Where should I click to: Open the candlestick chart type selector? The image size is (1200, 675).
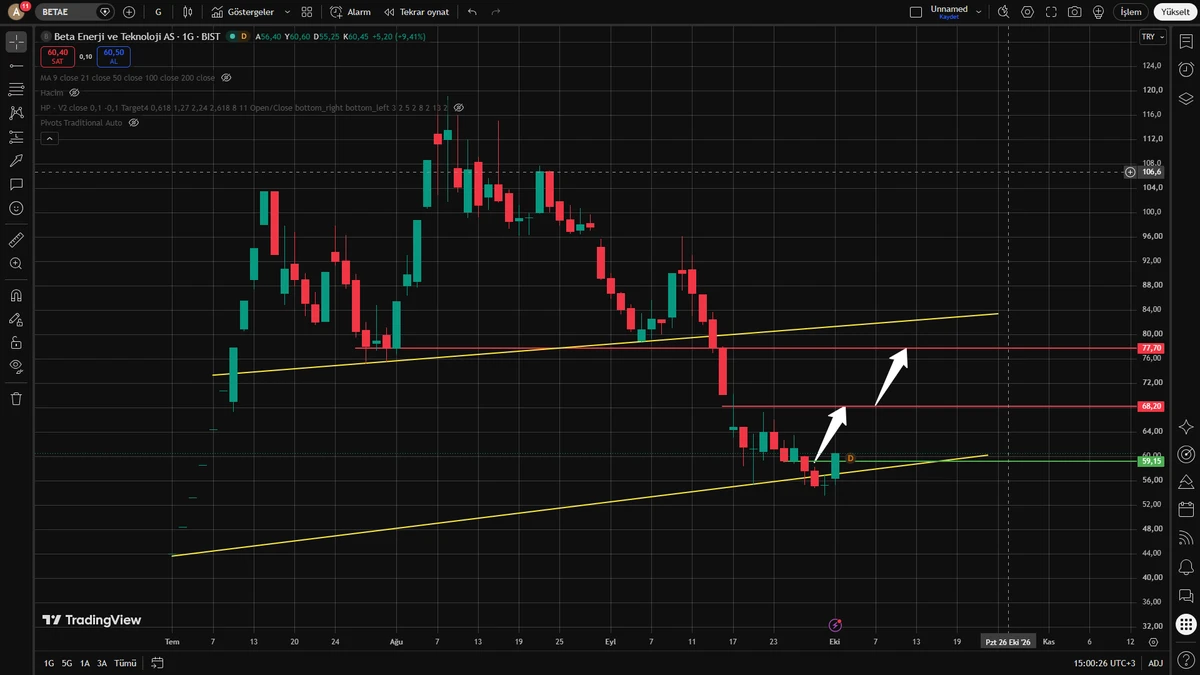(x=189, y=12)
